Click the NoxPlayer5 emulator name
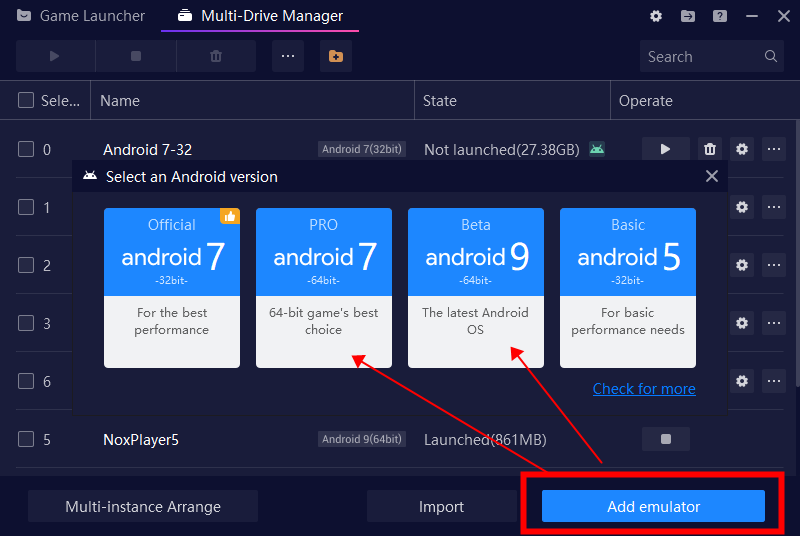Image resolution: width=800 pixels, height=536 pixels. coord(141,440)
